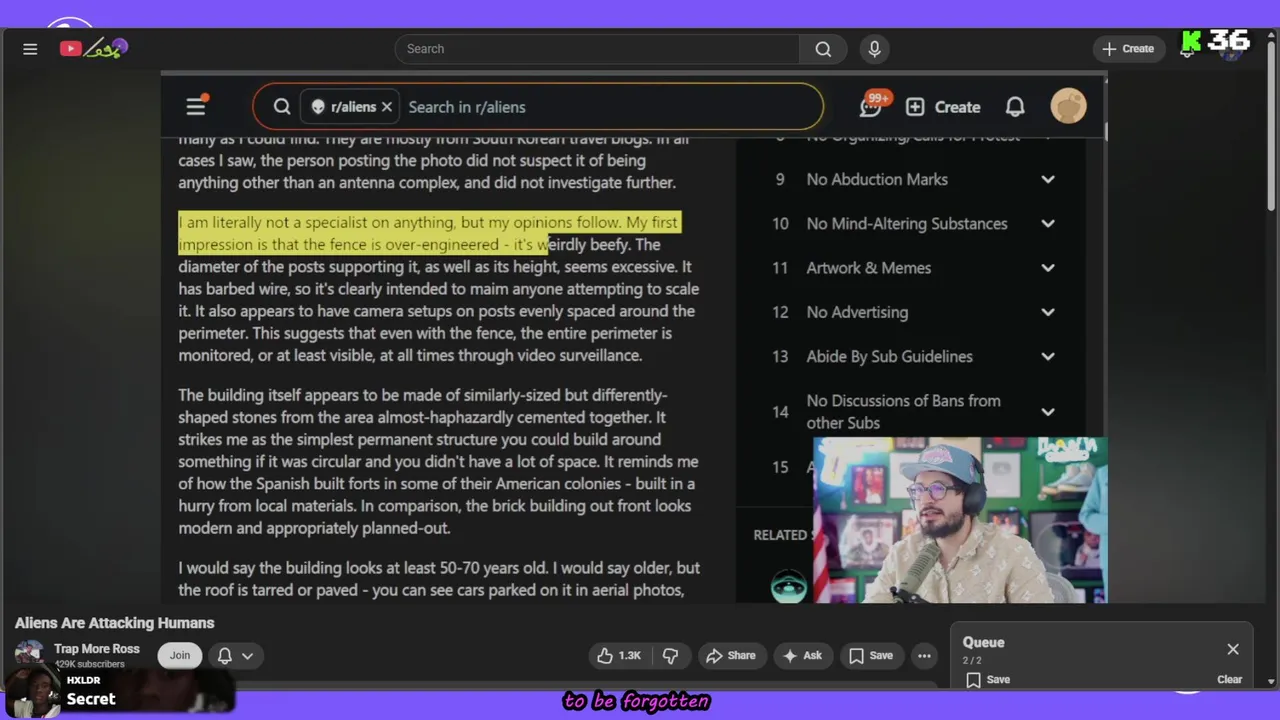Open the Trap More Ross channel avatar

coord(29,655)
